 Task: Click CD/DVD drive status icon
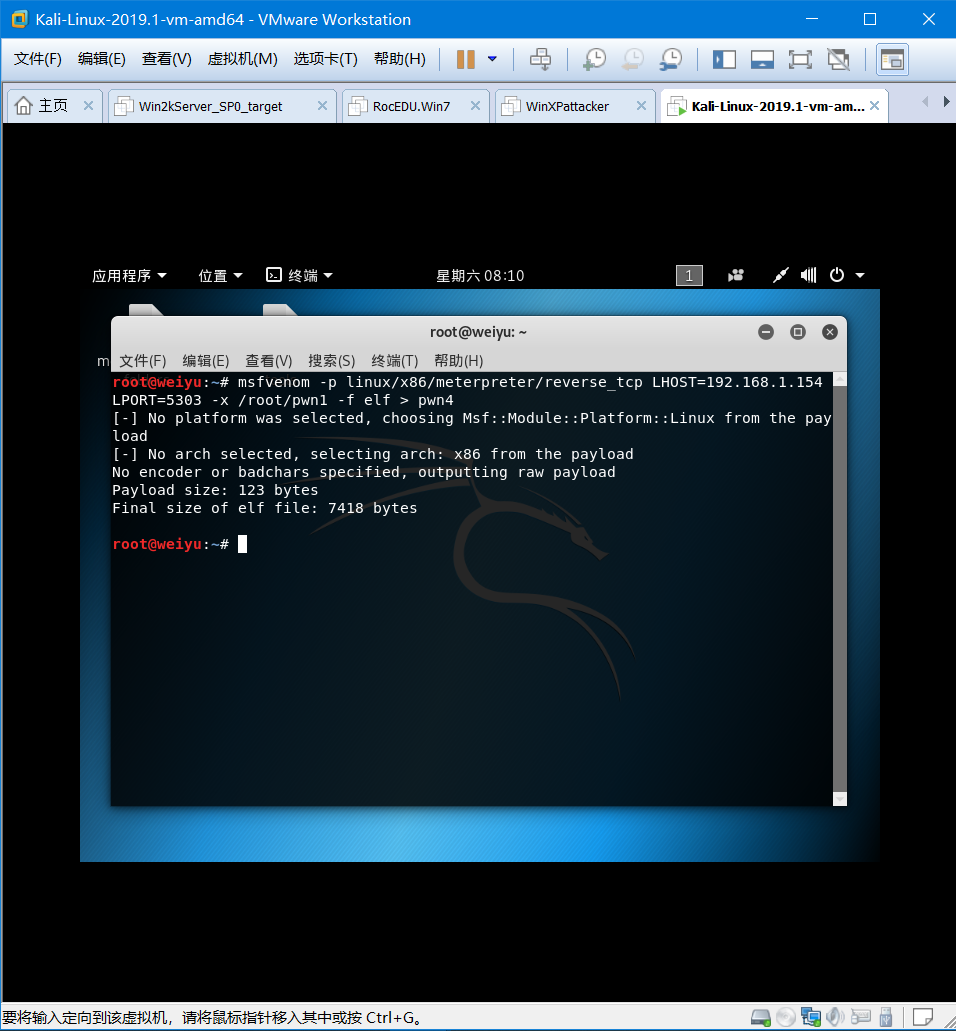786,1018
